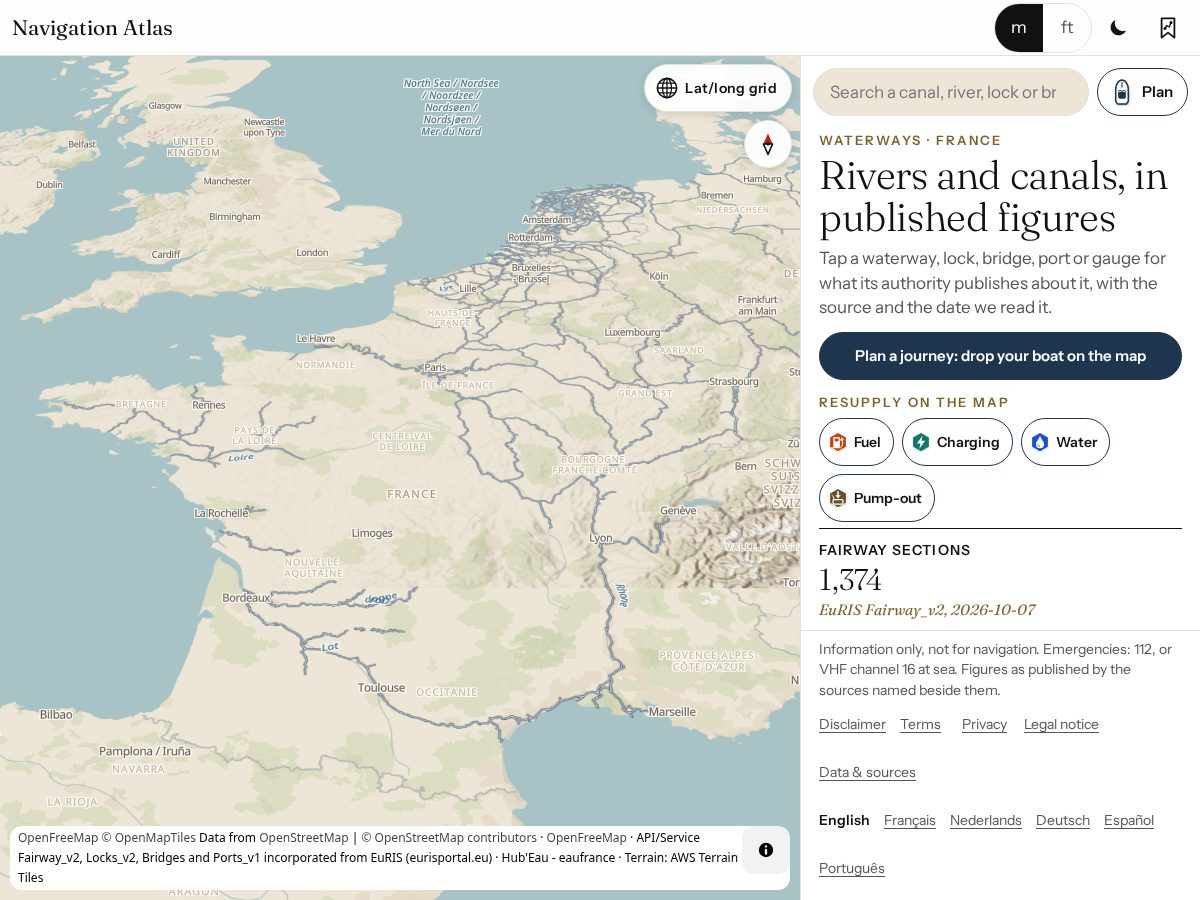1200x900 pixels.
Task: Collapse map attribution info icon
Action: (766, 850)
